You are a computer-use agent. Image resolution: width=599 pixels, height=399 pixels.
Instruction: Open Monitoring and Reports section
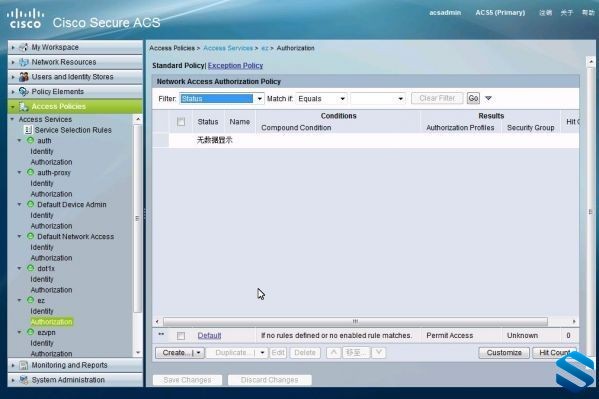pyautogui.click(x=75, y=365)
